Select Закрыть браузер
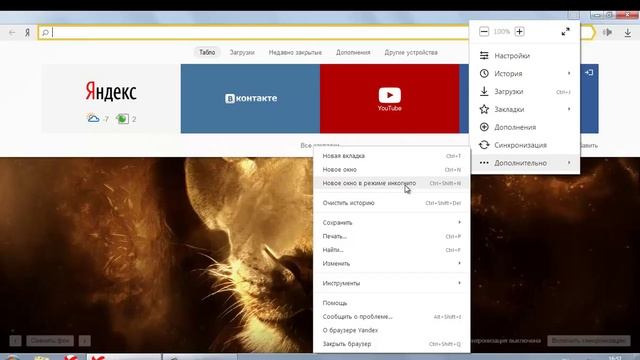 (392, 344)
